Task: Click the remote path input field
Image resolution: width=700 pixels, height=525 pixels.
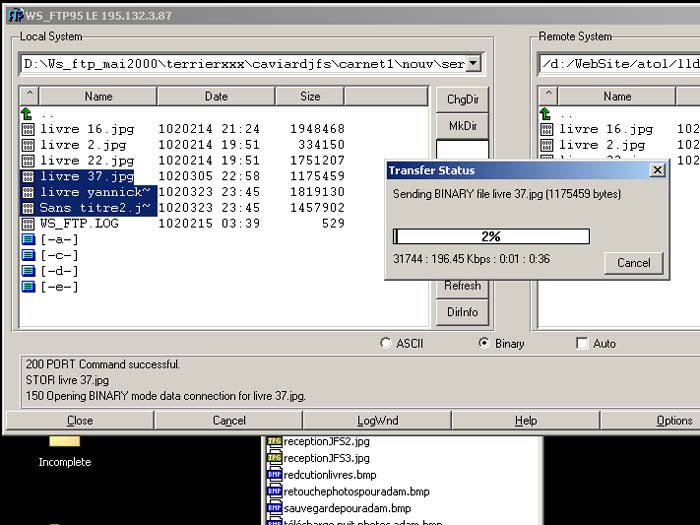Action: point(620,64)
